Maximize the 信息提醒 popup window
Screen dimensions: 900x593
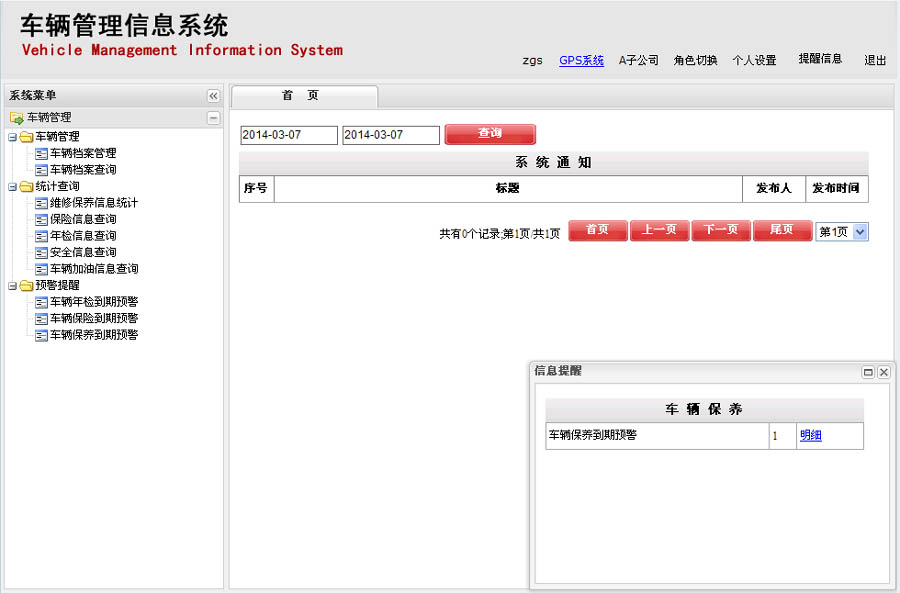point(868,372)
